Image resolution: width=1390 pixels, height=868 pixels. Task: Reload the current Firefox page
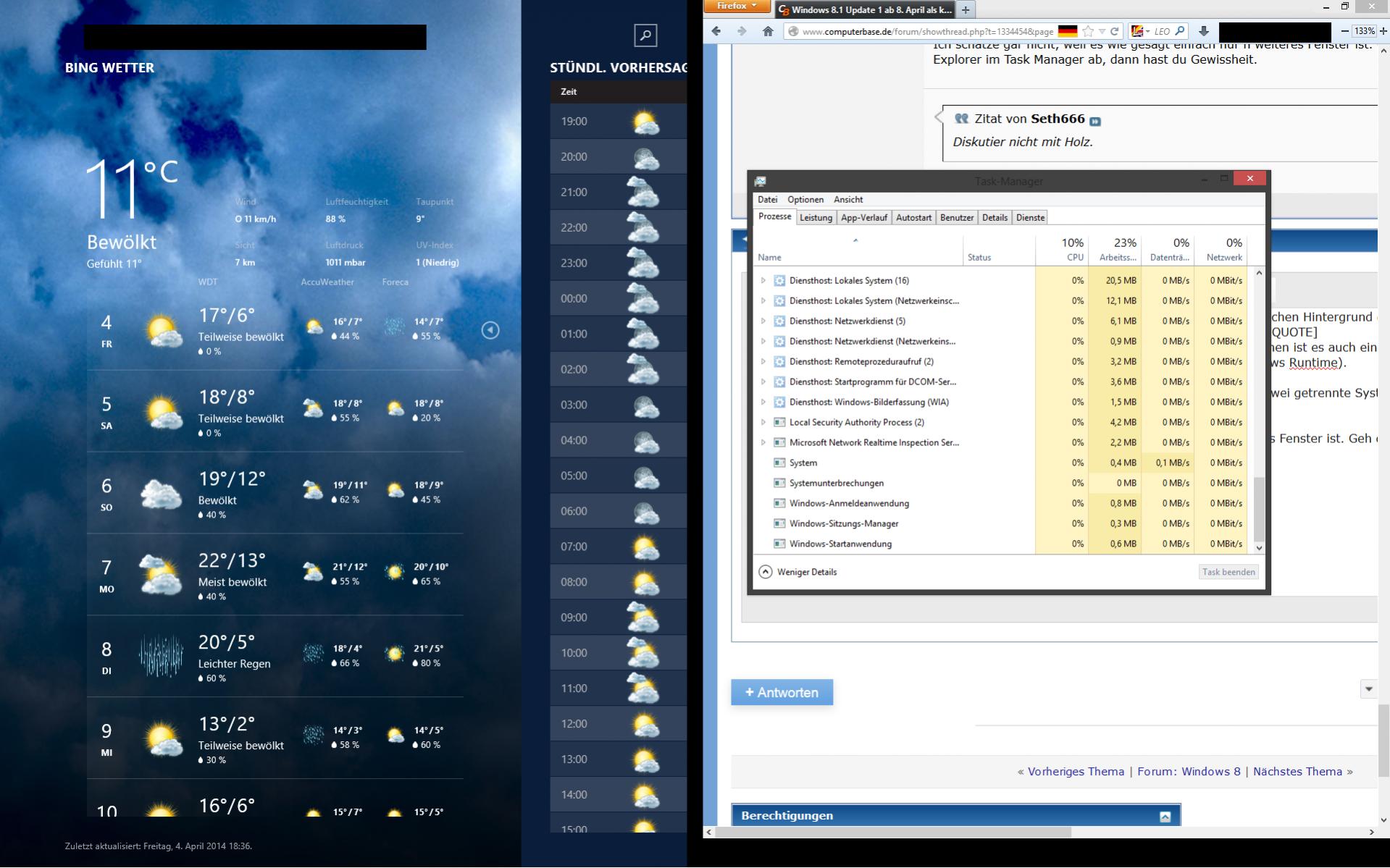click(1115, 31)
